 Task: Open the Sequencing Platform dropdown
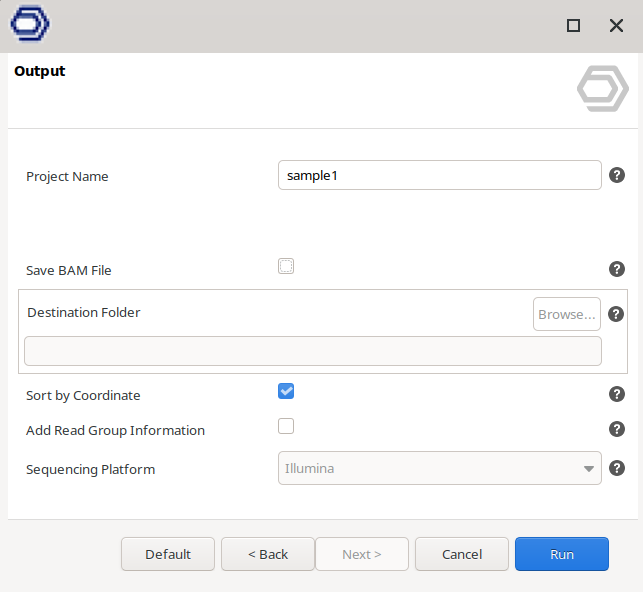pos(439,468)
